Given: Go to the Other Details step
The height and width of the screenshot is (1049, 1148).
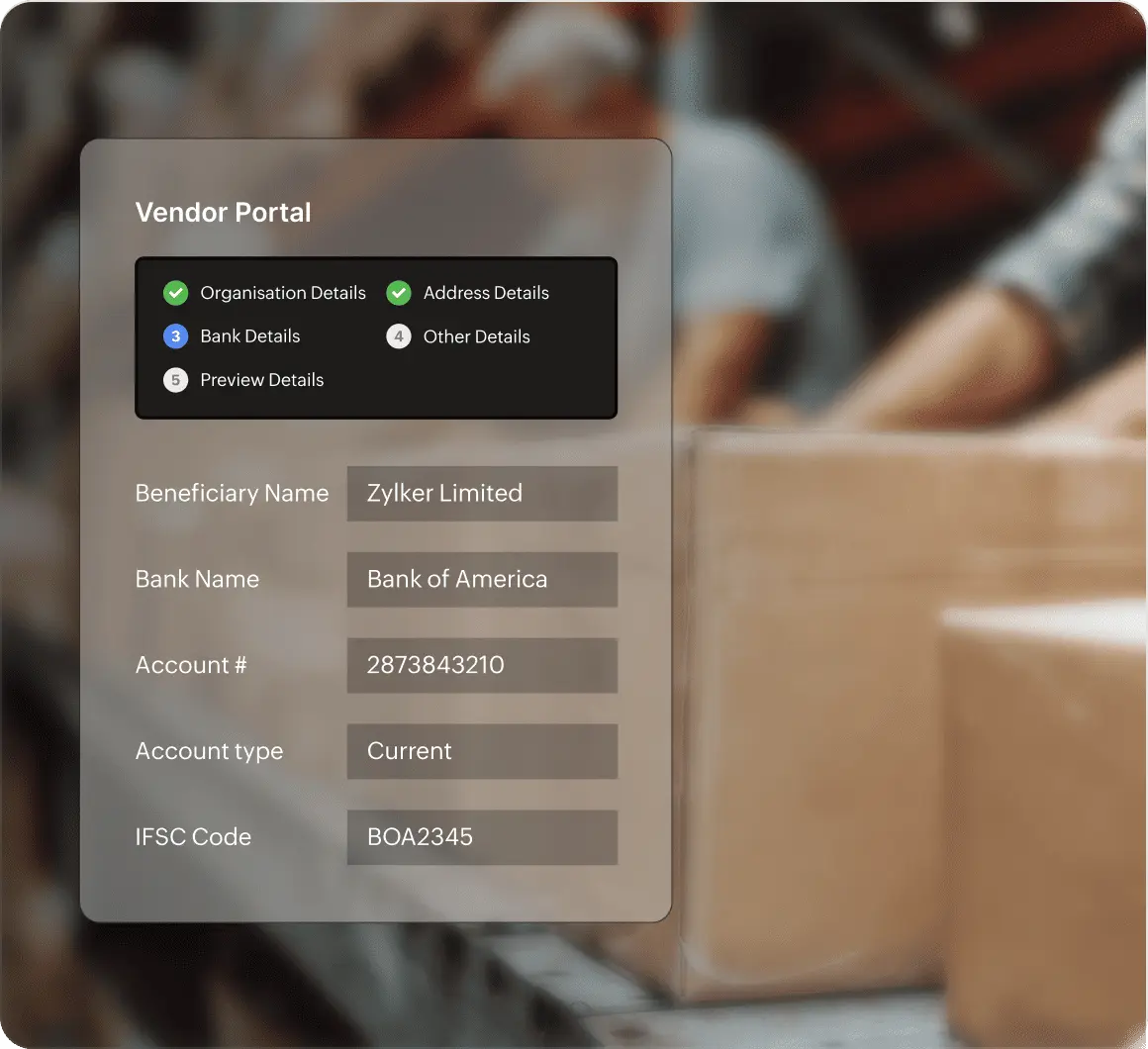Looking at the screenshot, I should (x=477, y=336).
